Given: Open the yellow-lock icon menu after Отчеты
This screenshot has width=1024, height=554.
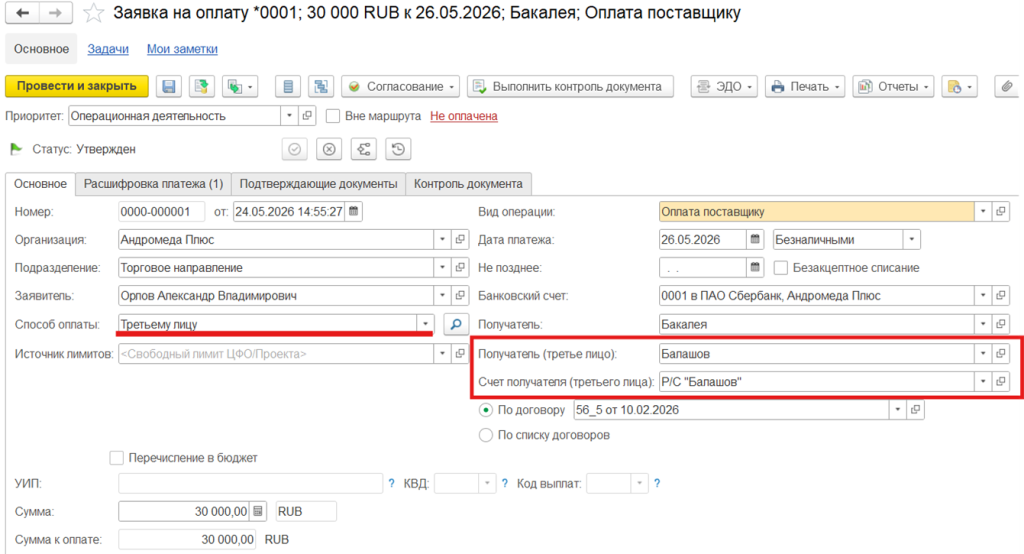Looking at the screenshot, I should point(959,86).
